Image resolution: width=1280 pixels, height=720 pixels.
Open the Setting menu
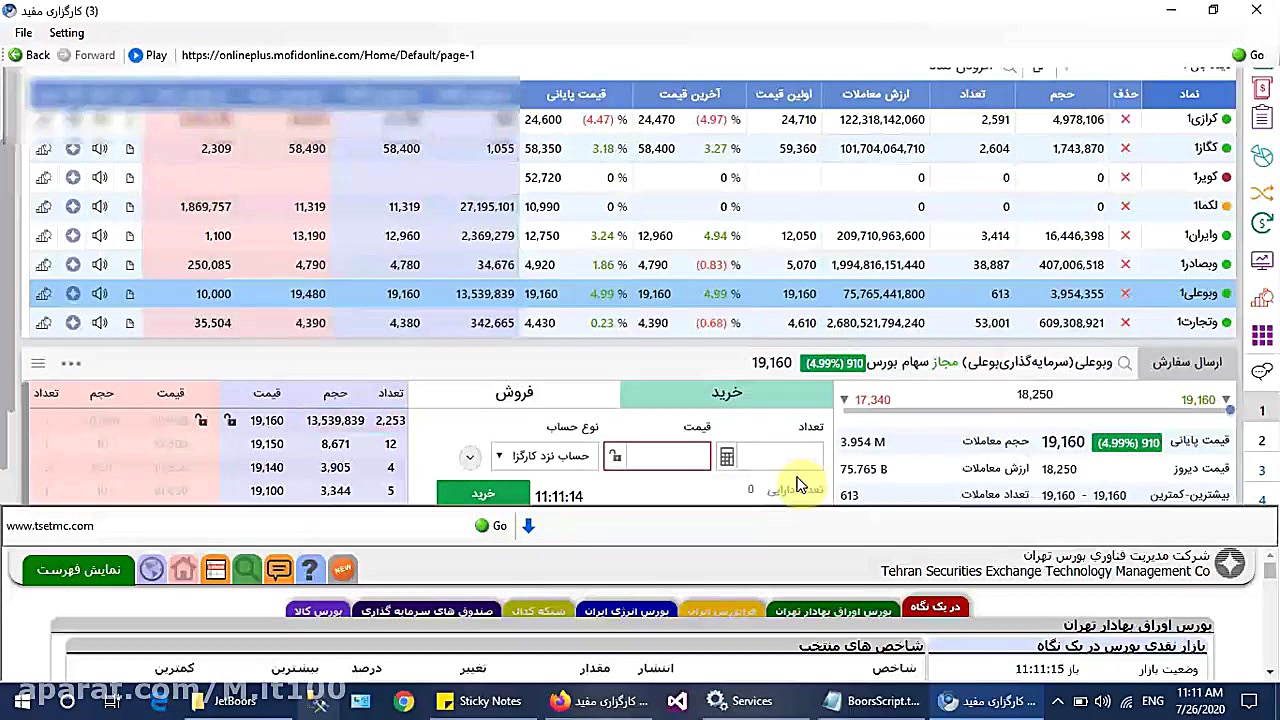pyautogui.click(x=66, y=33)
